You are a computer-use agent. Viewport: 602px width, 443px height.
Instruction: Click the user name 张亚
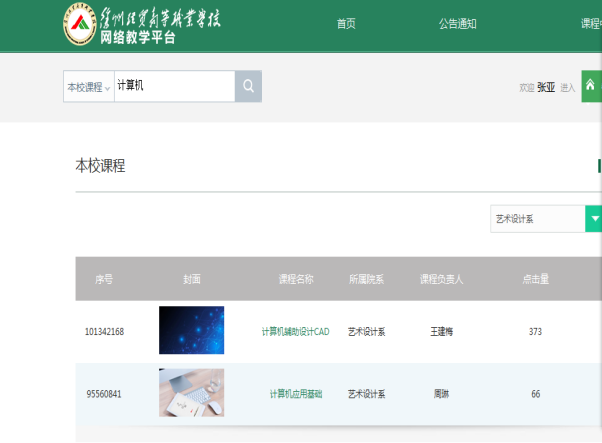coord(546,88)
